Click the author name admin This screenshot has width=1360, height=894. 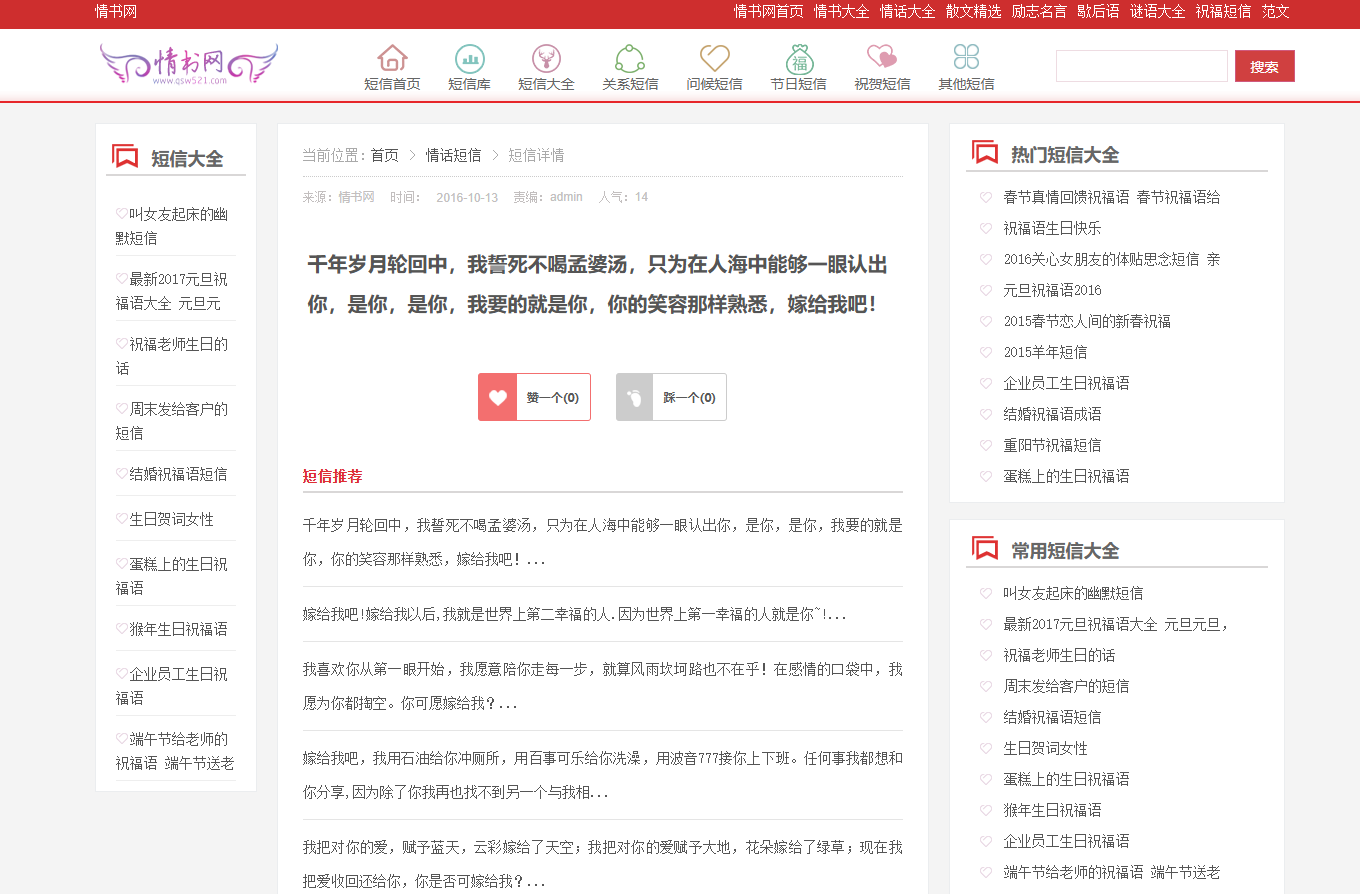(566, 197)
